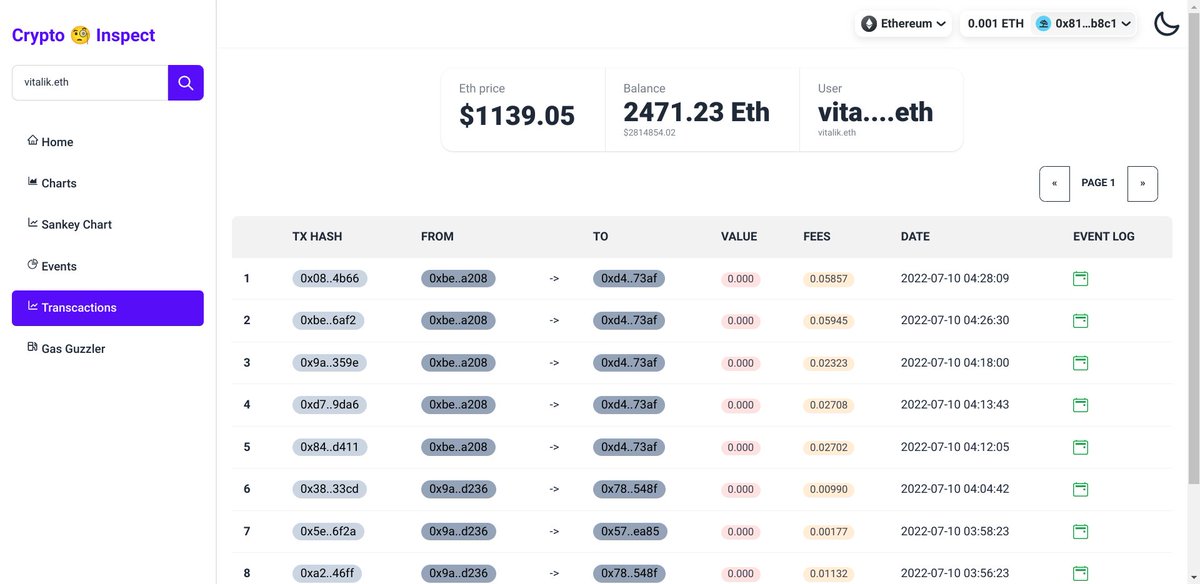Click the 0.001 ETH wallet balance

point(996,23)
